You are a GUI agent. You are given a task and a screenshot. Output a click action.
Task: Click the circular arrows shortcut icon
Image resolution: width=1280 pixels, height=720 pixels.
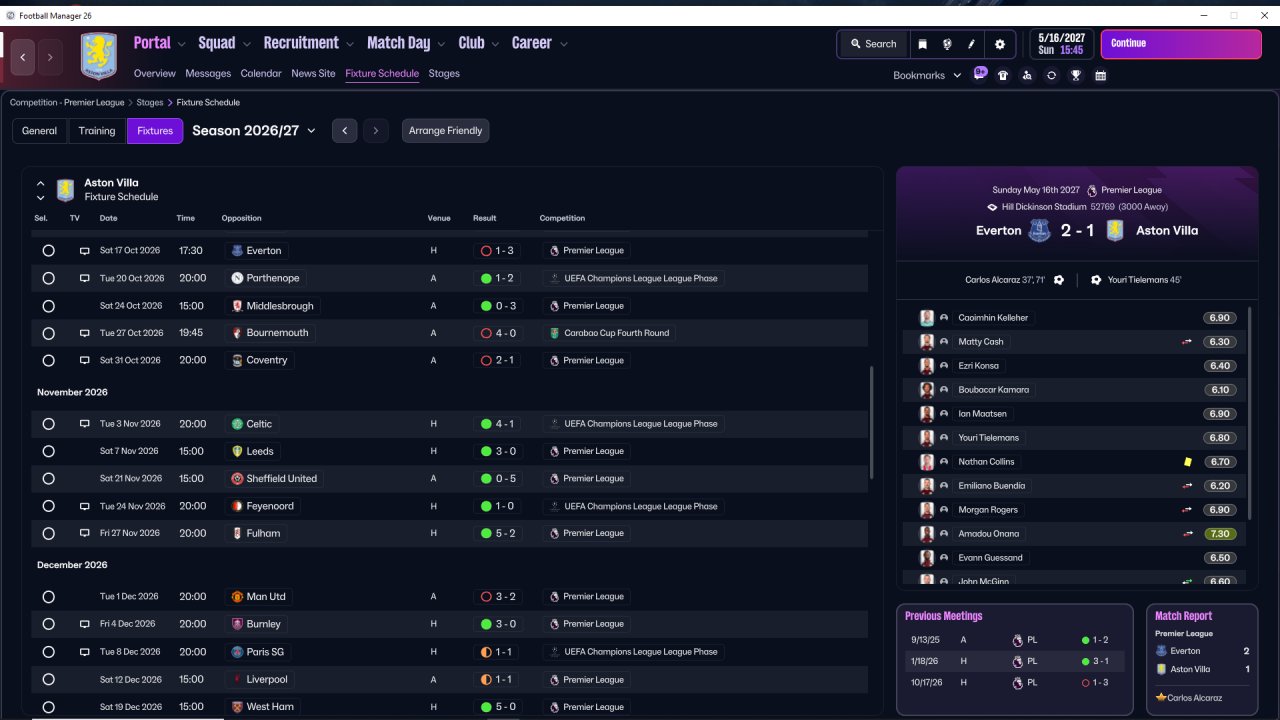coord(1051,75)
